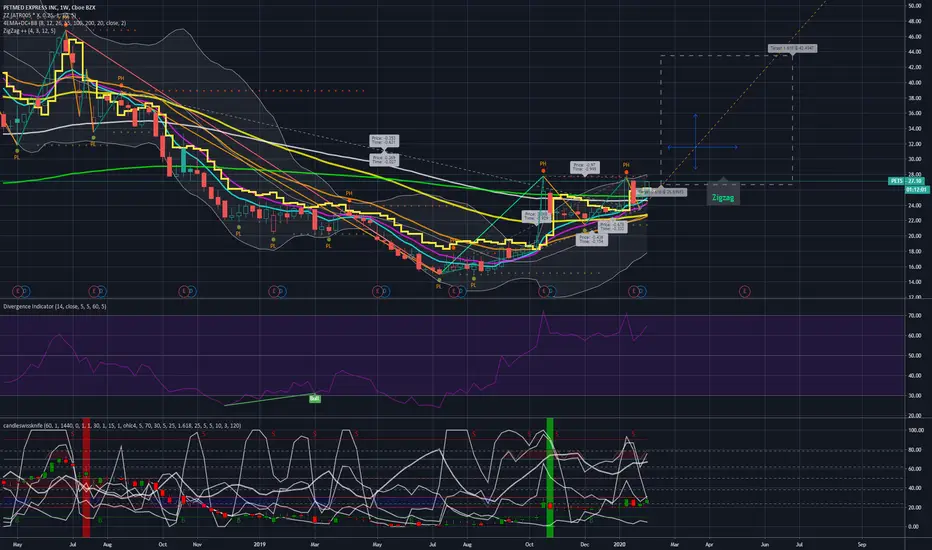
Task: Click the 36.00 price scale value
Action: coord(914,113)
